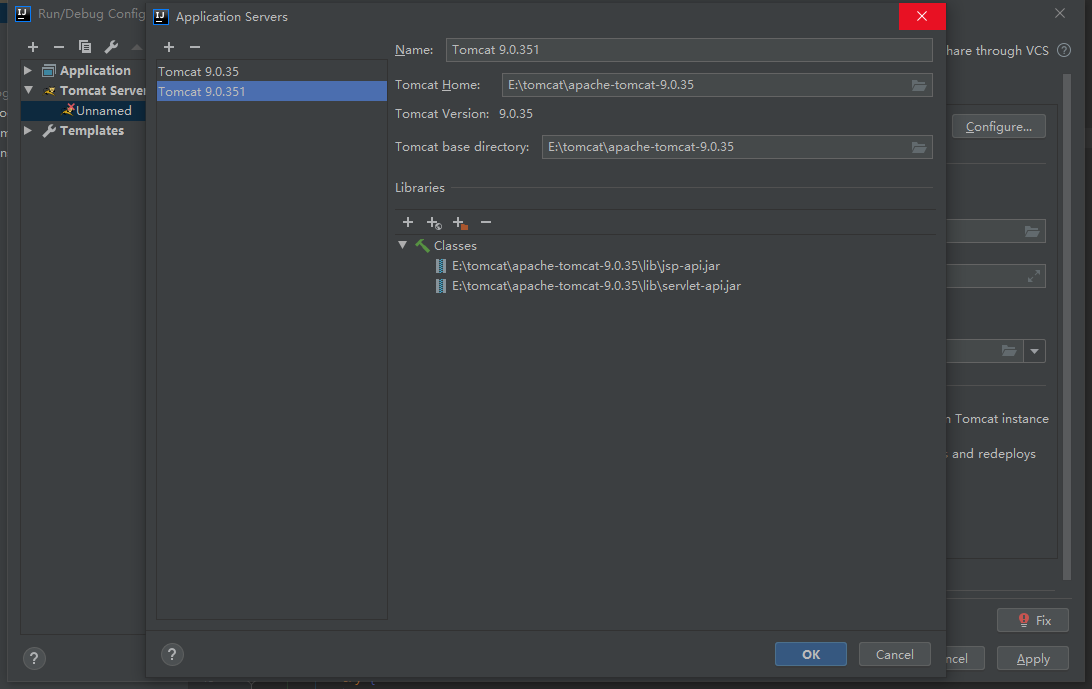Expand the Application configuration node
This screenshot has height=689, width=1092.
pyautogui.click(x=28, y=70)
